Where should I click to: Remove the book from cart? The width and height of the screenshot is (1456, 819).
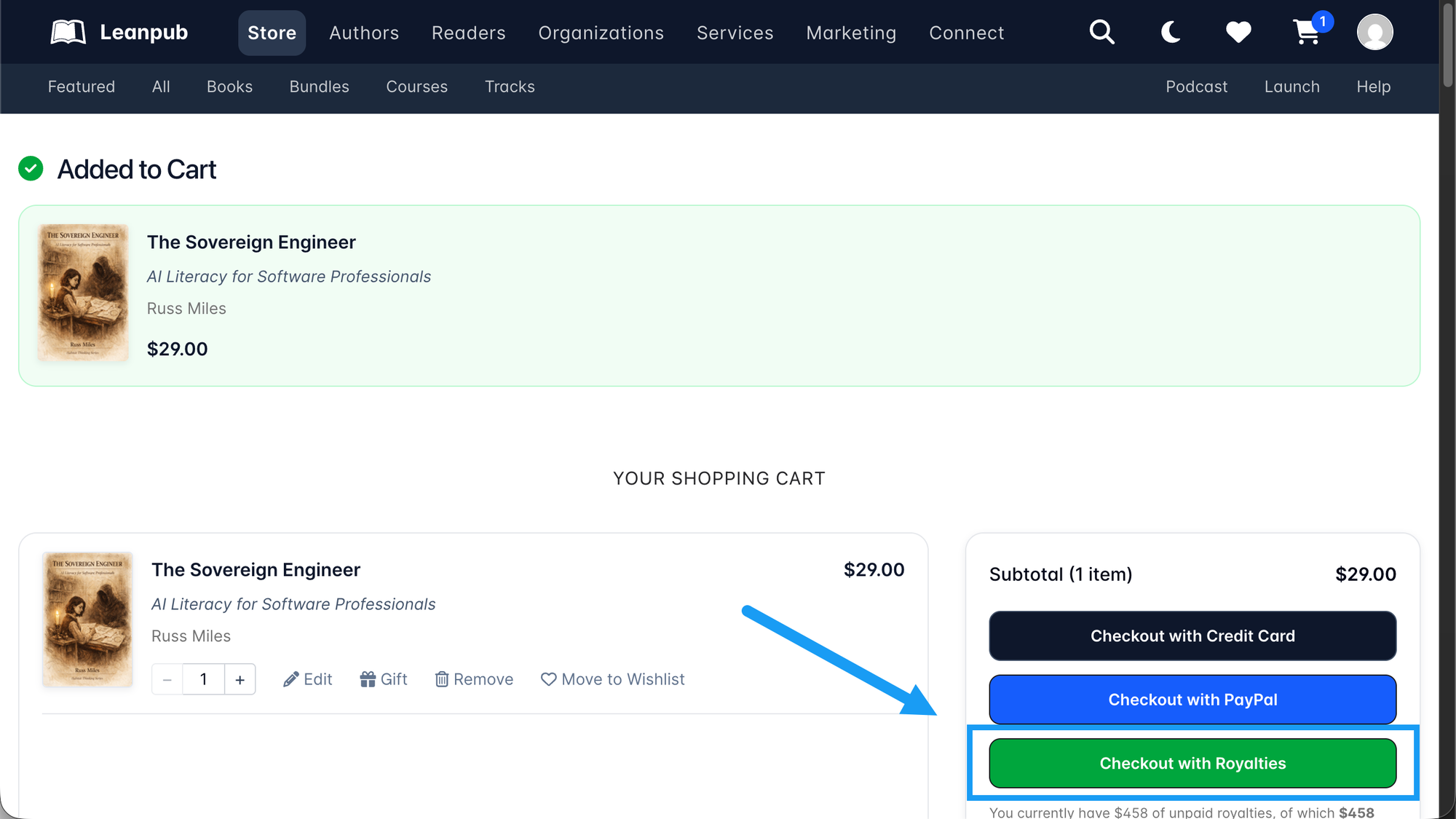(x=474, y=679)
